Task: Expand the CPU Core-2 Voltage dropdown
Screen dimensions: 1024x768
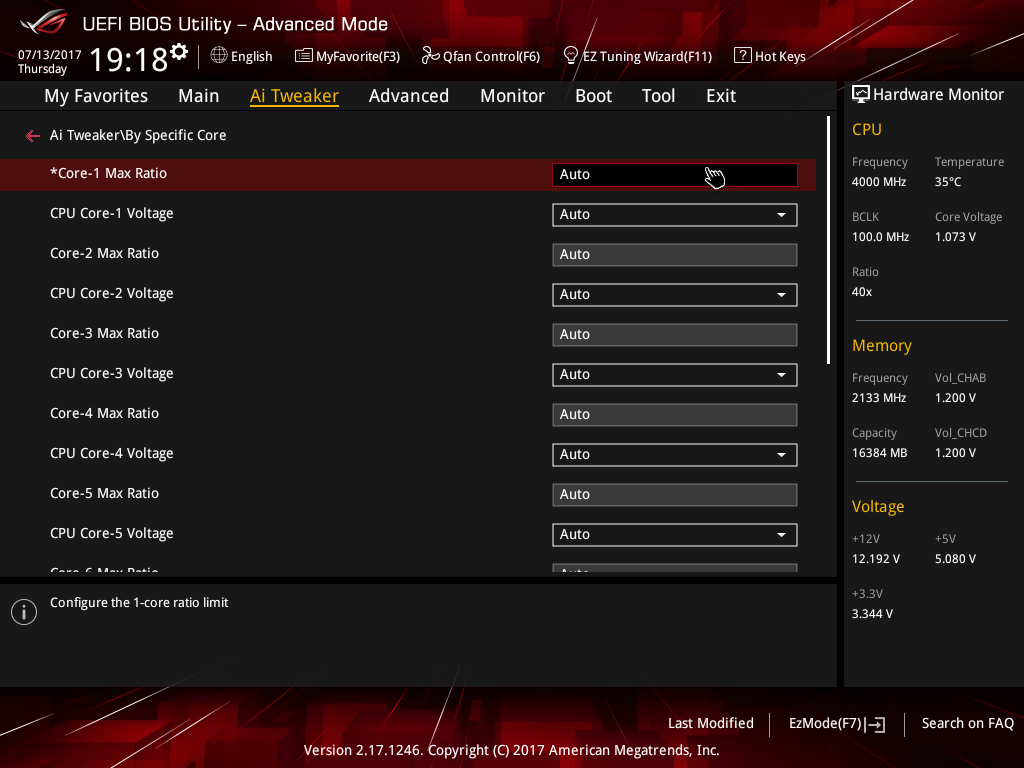Action: point(675,295)
